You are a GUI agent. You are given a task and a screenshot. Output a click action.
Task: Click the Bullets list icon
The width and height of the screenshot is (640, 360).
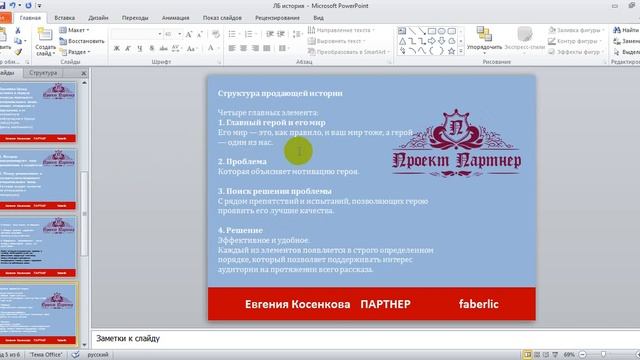[x=232, y=34]
